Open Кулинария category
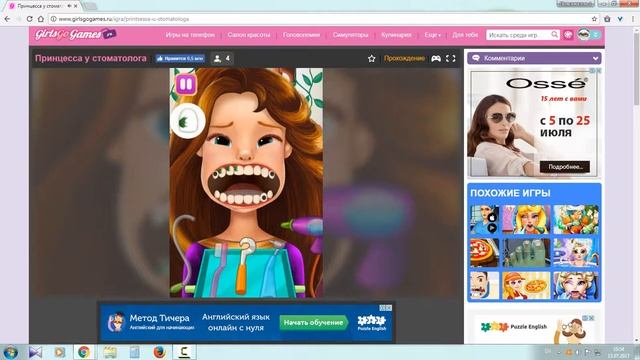This screenshot has width=640, height=360. 396,35
